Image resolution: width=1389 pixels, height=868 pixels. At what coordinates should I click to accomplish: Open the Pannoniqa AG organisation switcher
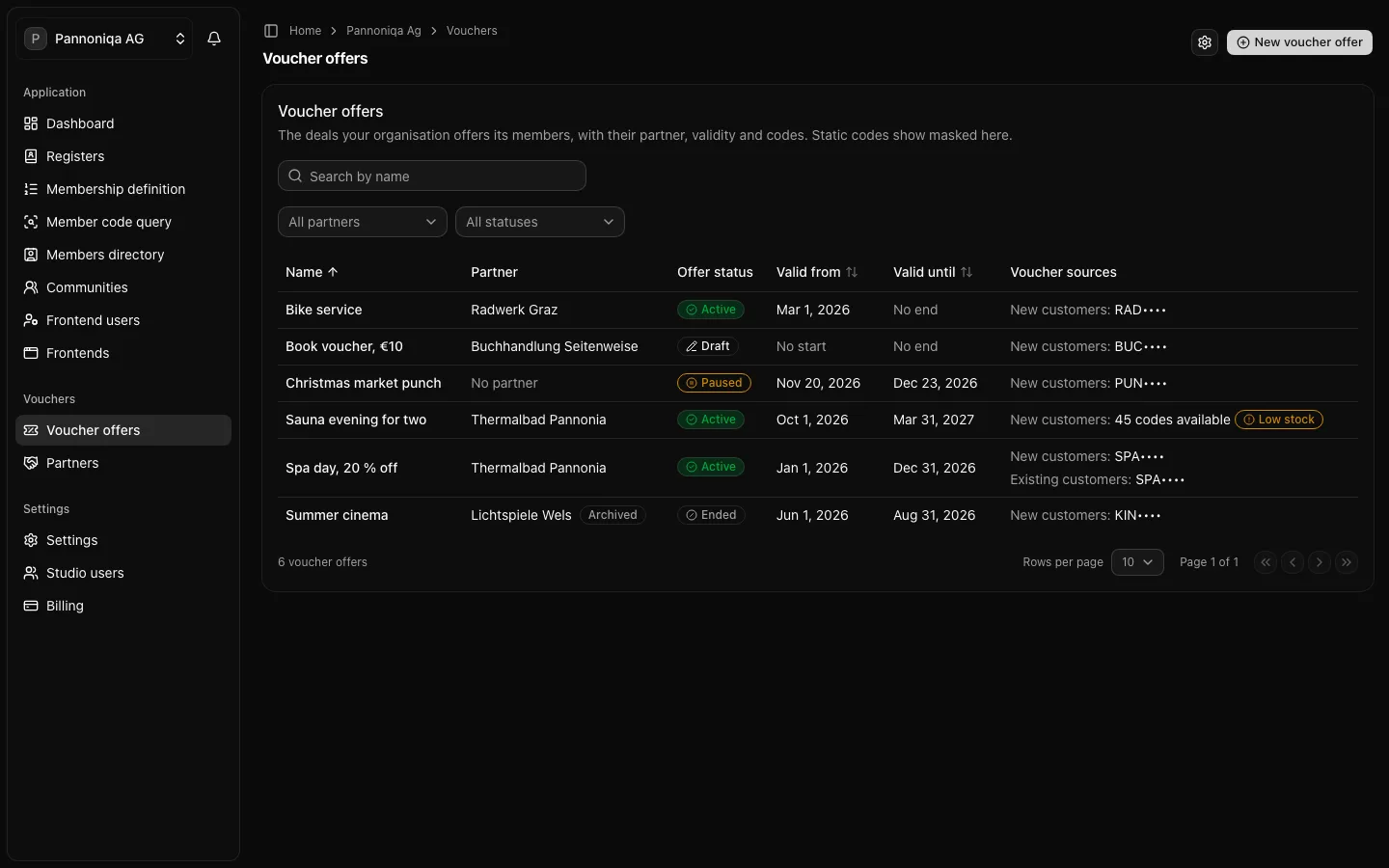point(104,39)
